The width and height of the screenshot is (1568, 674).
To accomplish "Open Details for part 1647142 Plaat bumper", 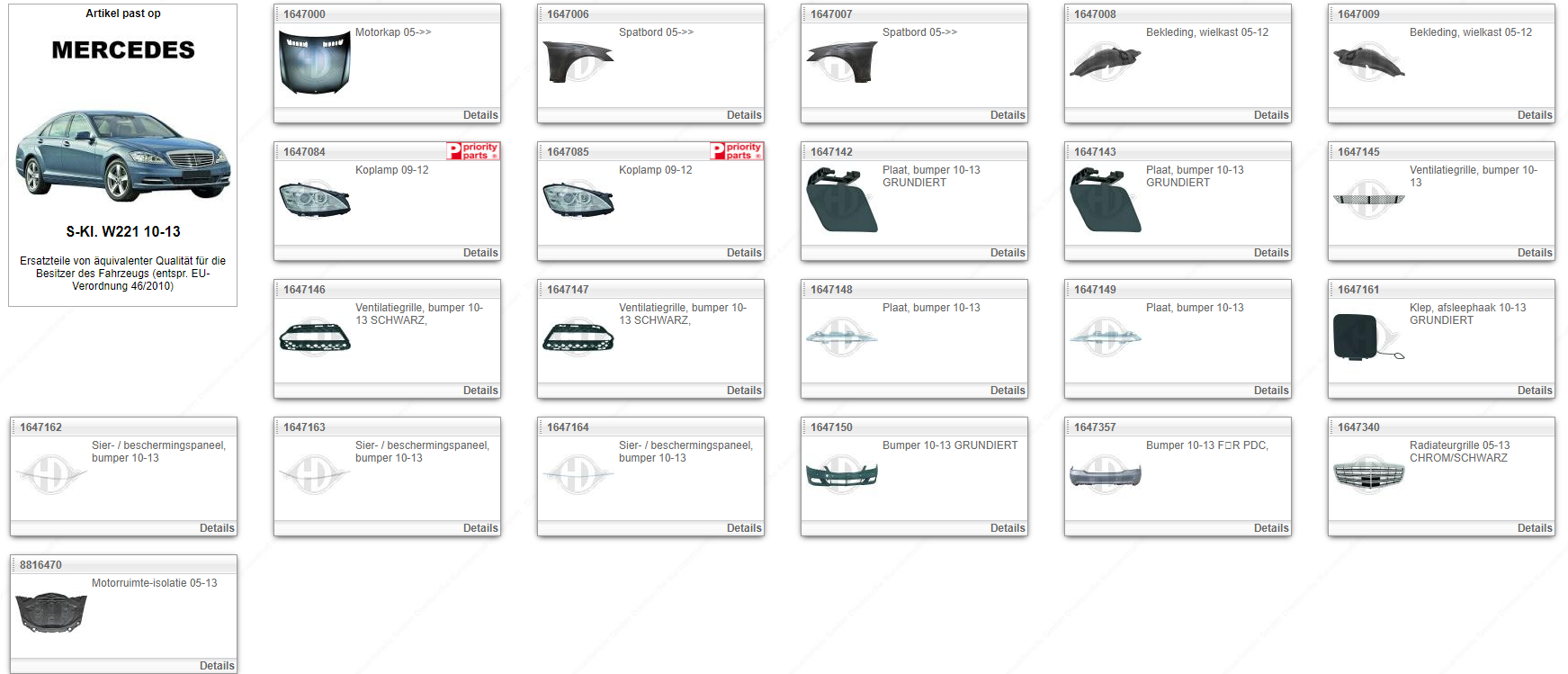I will (1008, 253).
